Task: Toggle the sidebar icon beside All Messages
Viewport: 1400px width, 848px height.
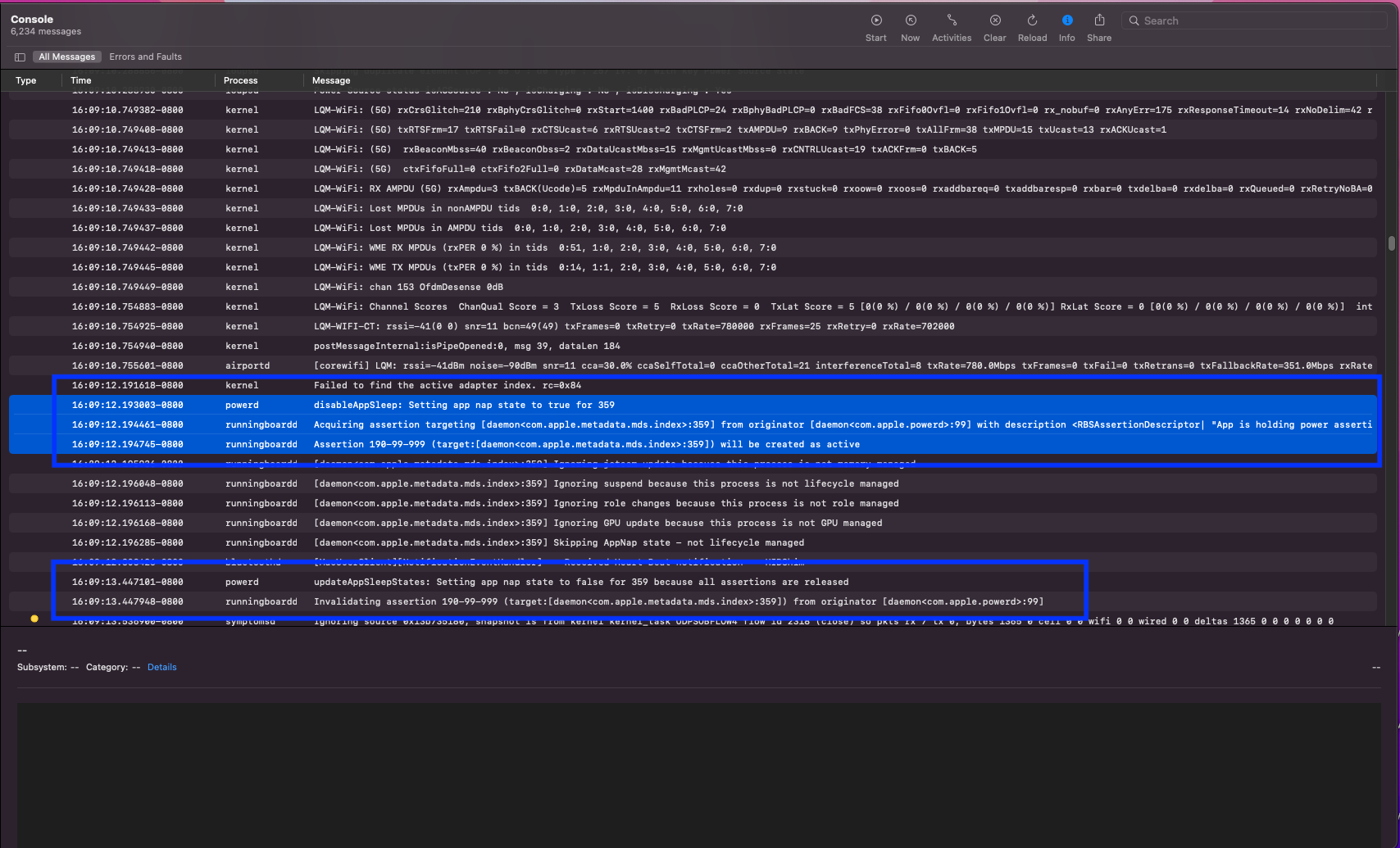Action: pyautogui.click(x=20, y=57)
